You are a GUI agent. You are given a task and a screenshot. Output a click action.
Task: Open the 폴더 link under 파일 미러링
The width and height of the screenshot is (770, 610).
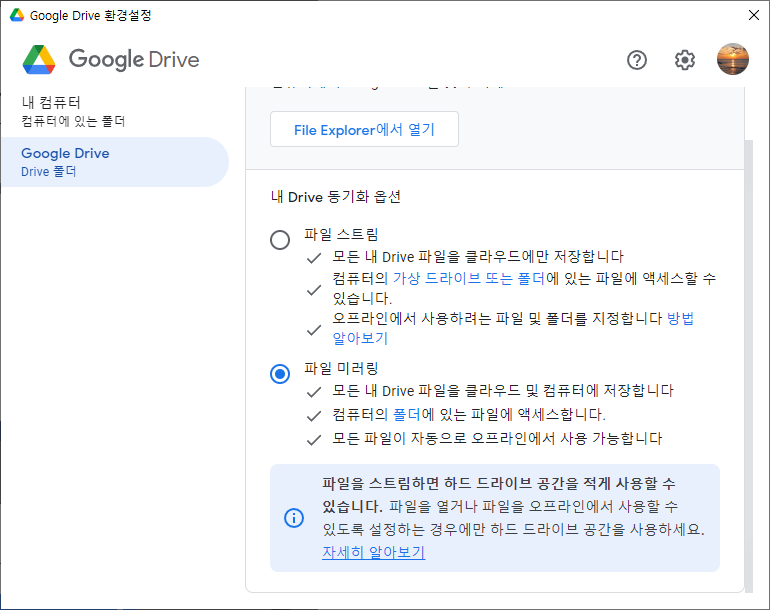coord(407,415)
